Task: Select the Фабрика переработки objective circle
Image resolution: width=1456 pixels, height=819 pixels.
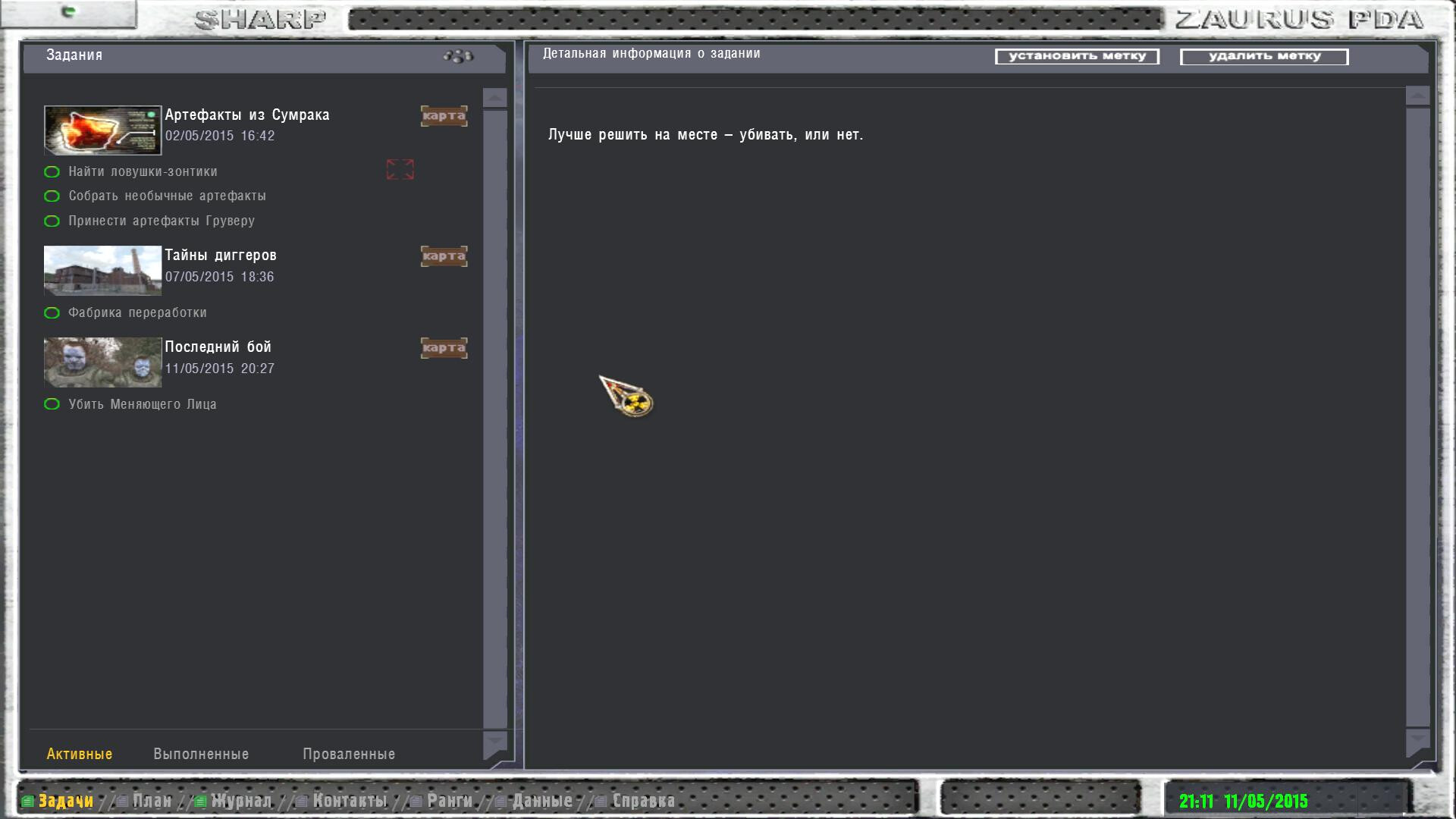Action: 52,313
